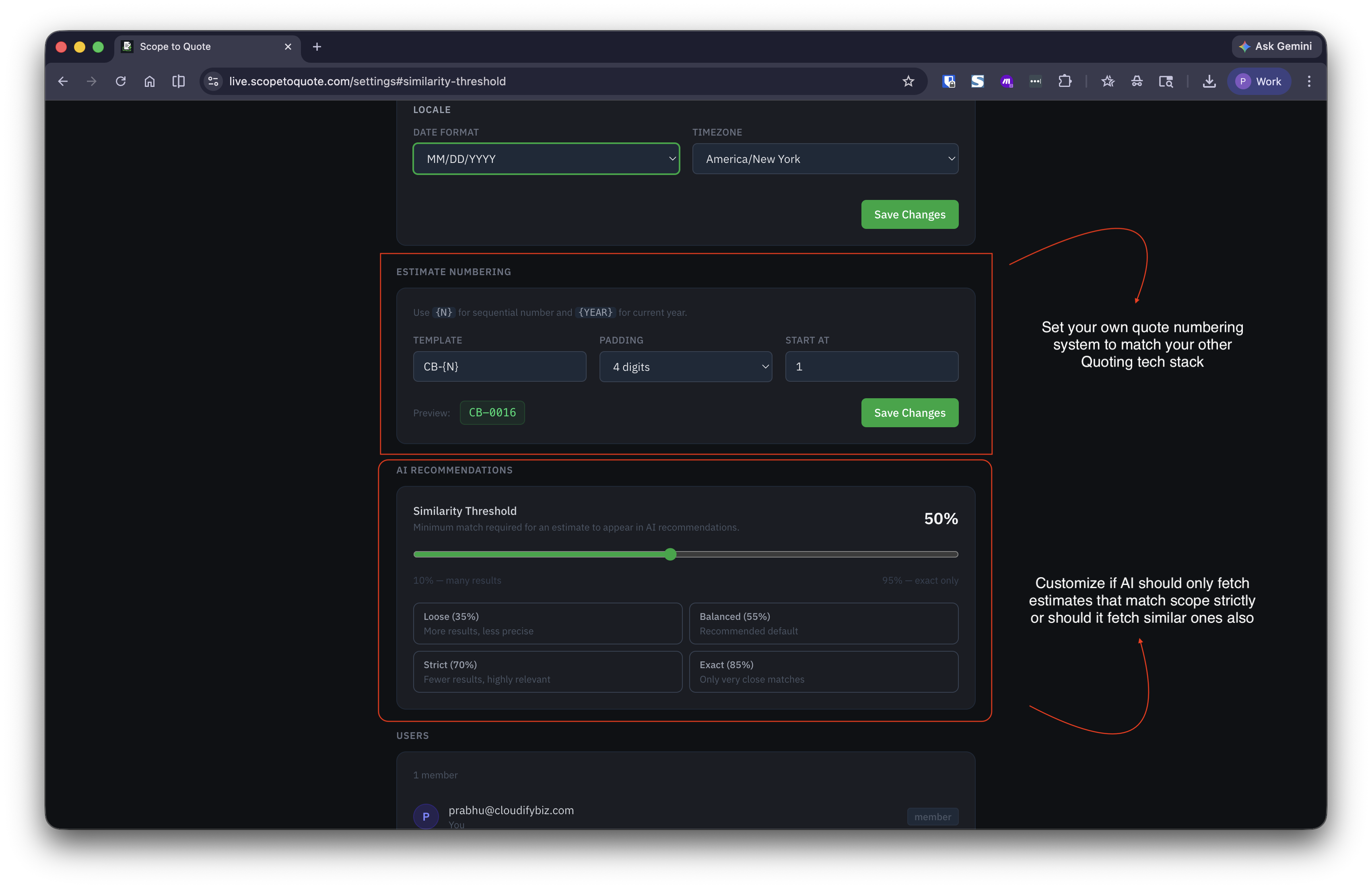Toggle the split view icon

pos(179,81)
